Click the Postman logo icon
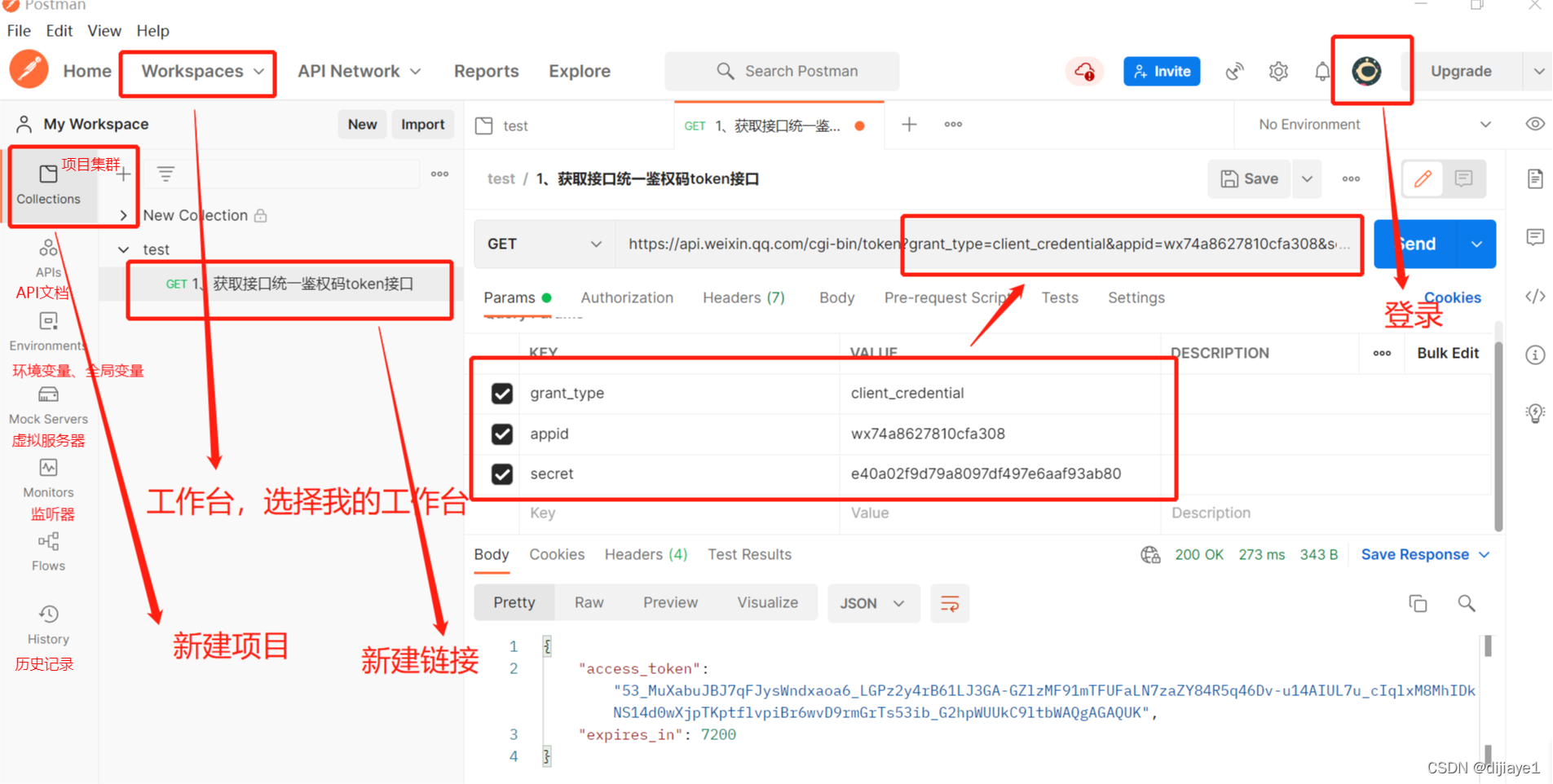The width and height of the screenshot is (1553, 784). (x=29, y=70)
